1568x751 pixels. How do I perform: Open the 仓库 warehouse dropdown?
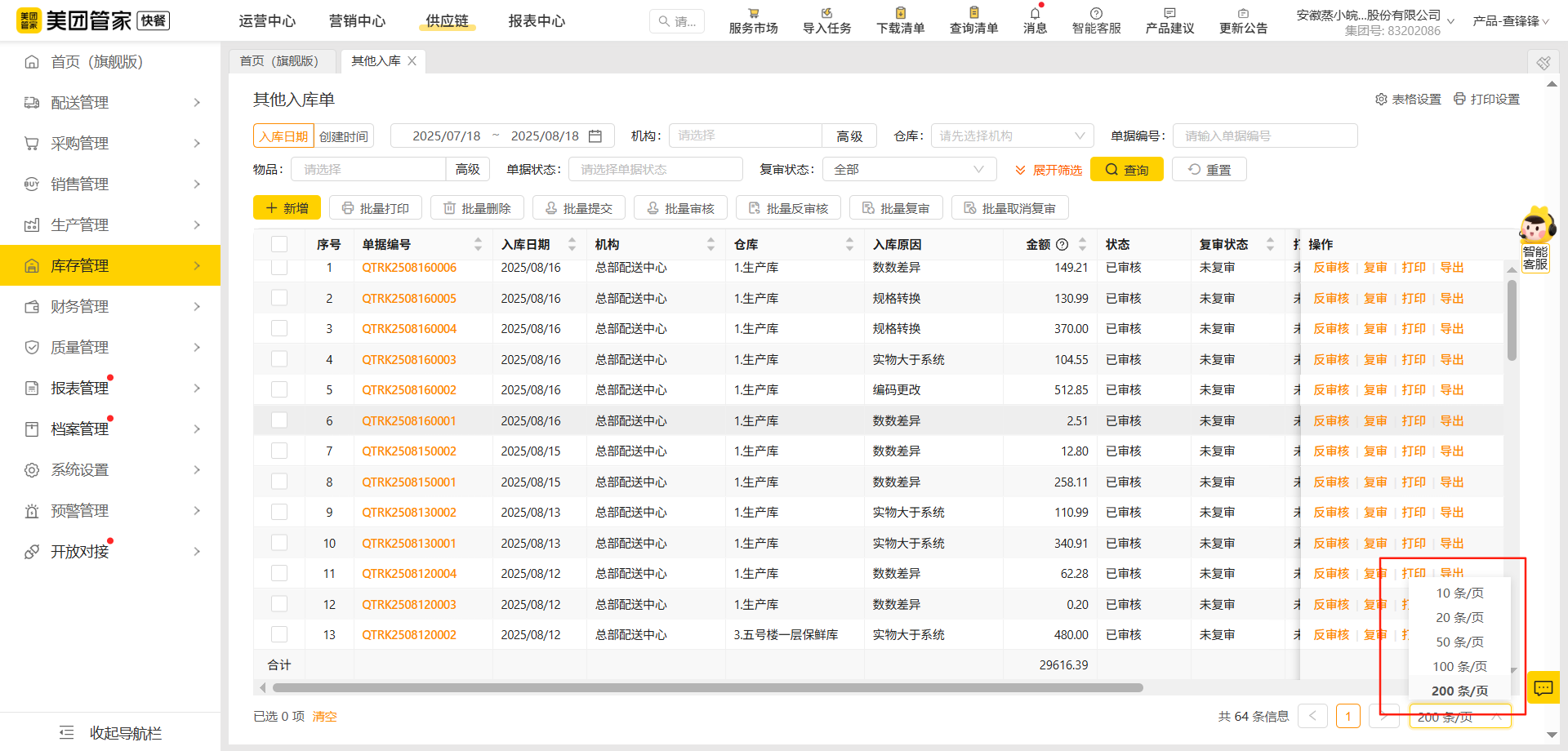point(1011,136)
